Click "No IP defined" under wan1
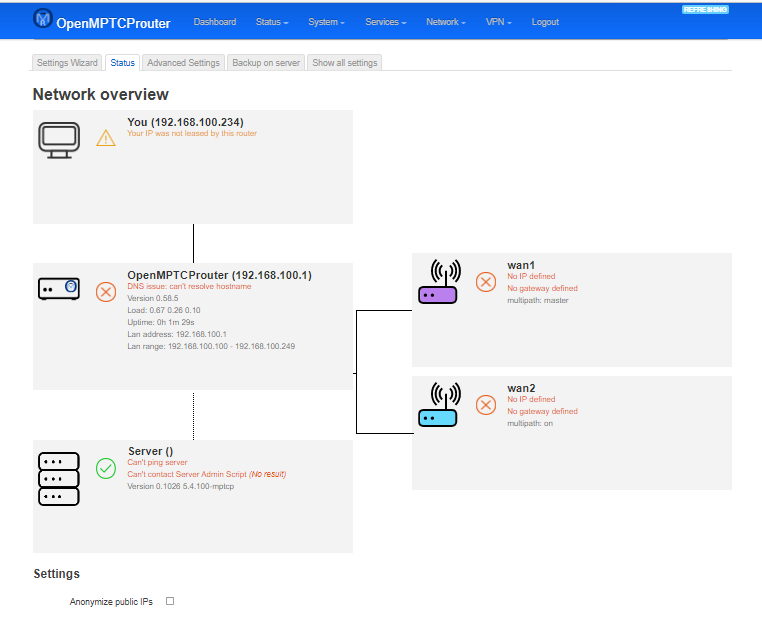 tap(531, 276)
